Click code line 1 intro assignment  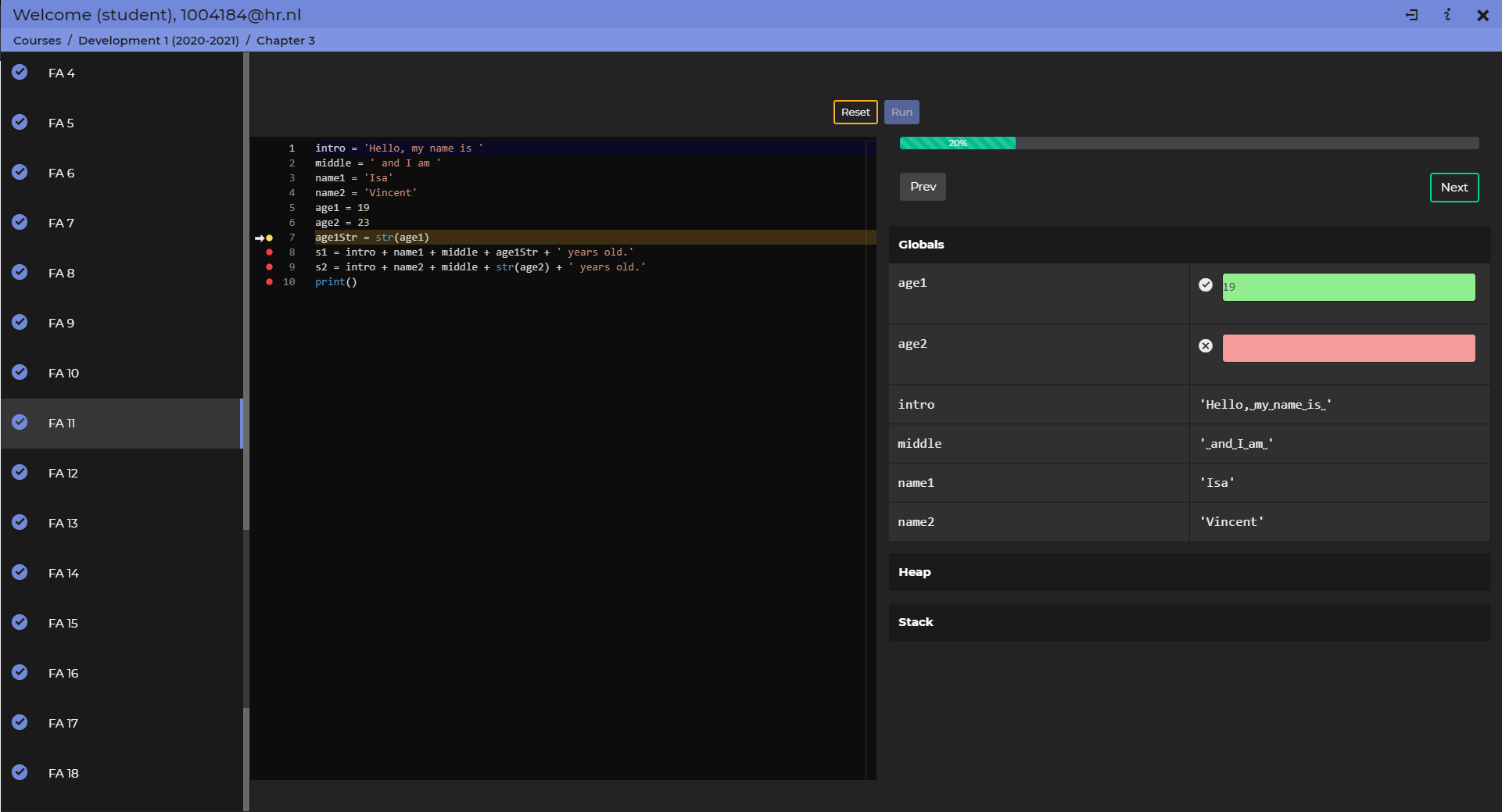click(x=399, y=148)
